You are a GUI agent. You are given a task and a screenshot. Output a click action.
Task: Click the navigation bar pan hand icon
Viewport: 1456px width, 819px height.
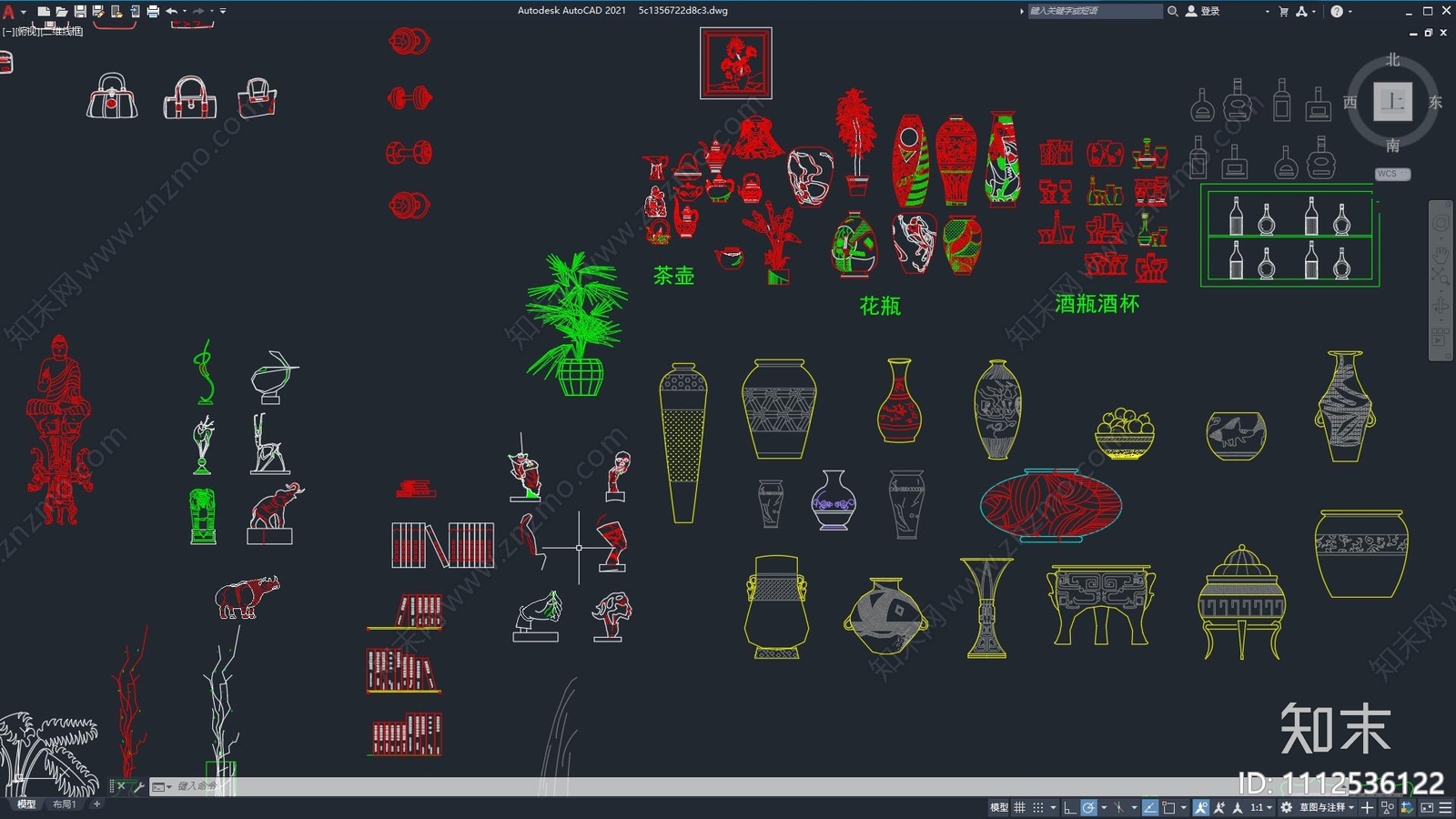click(x=1440, y=253)
